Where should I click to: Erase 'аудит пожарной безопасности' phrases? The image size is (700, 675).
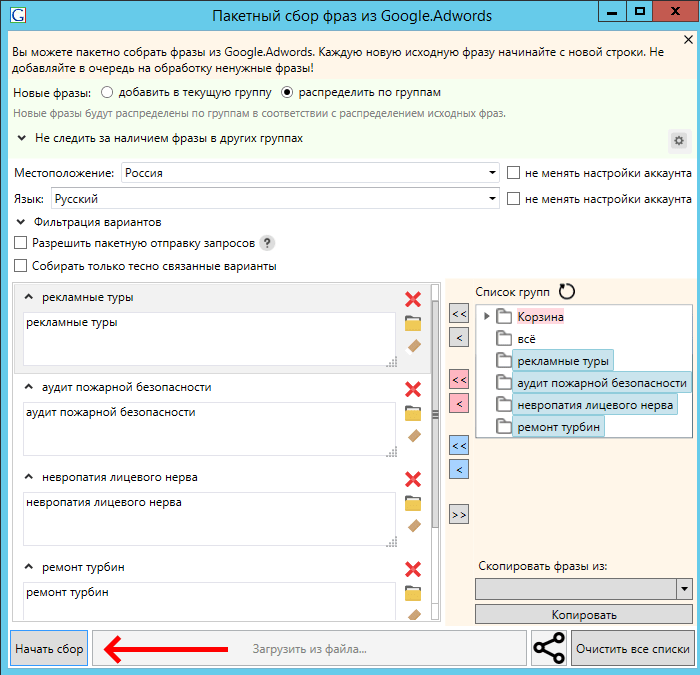414,436
